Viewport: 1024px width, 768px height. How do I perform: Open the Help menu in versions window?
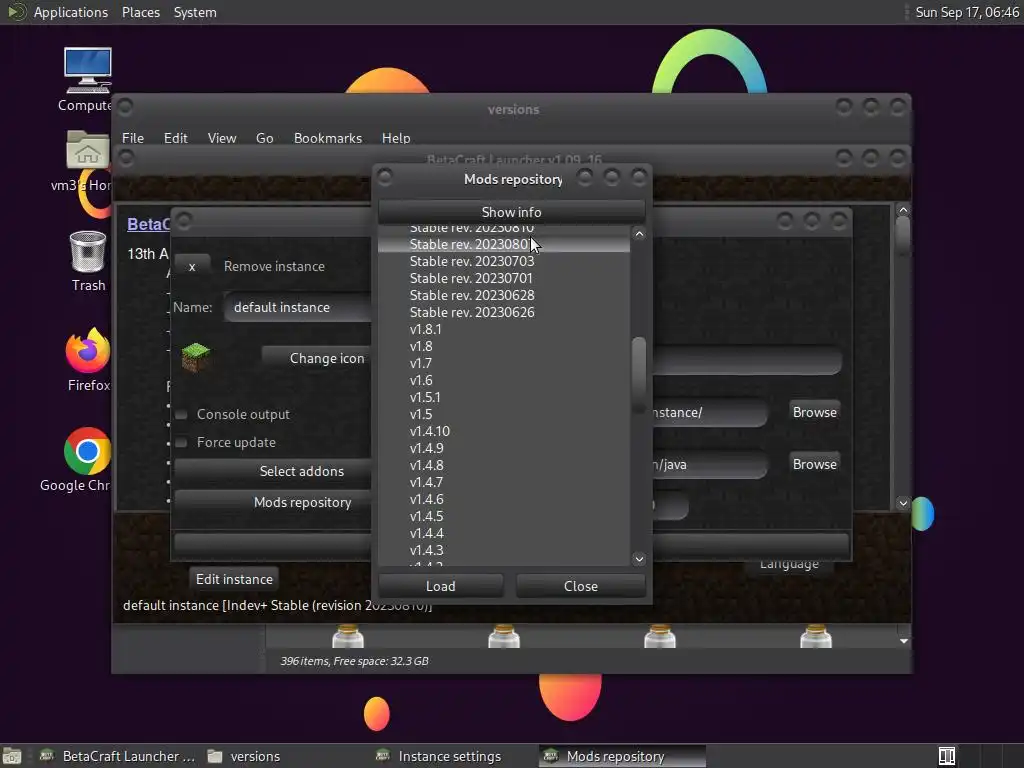(396, 138)
